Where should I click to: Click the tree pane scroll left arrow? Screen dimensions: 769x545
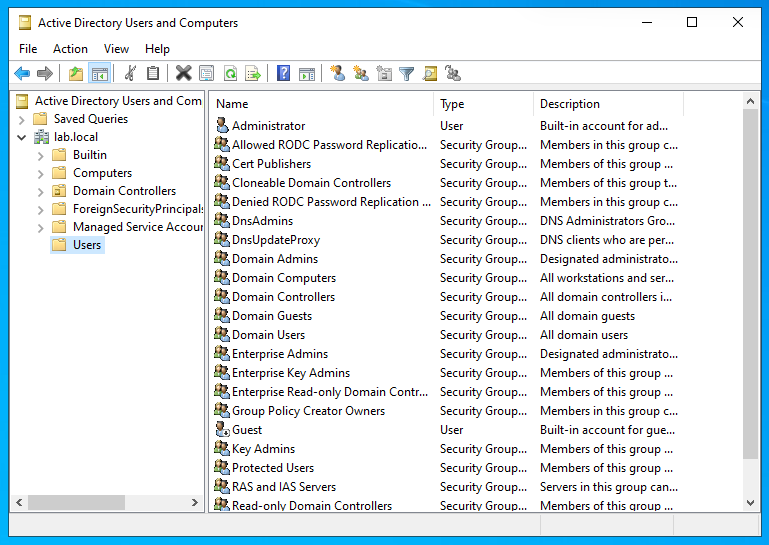tap(19, 502)
